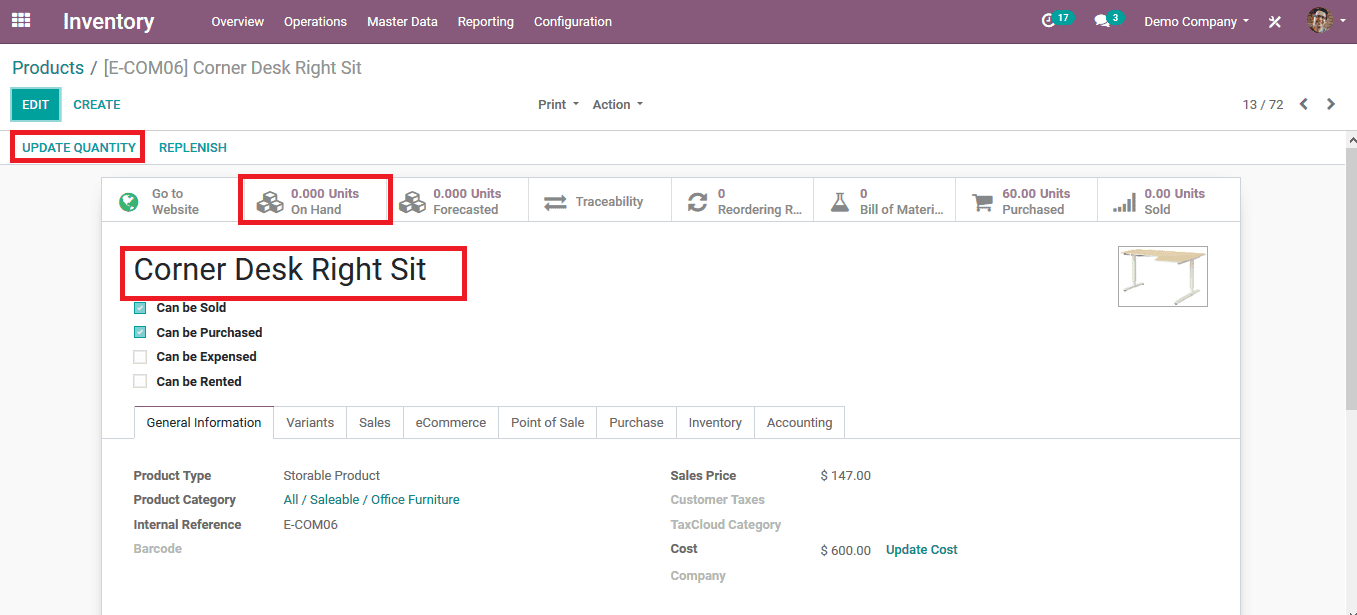Switch to the Variants tab
The height and width of the screenshot is (615, 1357).
[310, 422]
